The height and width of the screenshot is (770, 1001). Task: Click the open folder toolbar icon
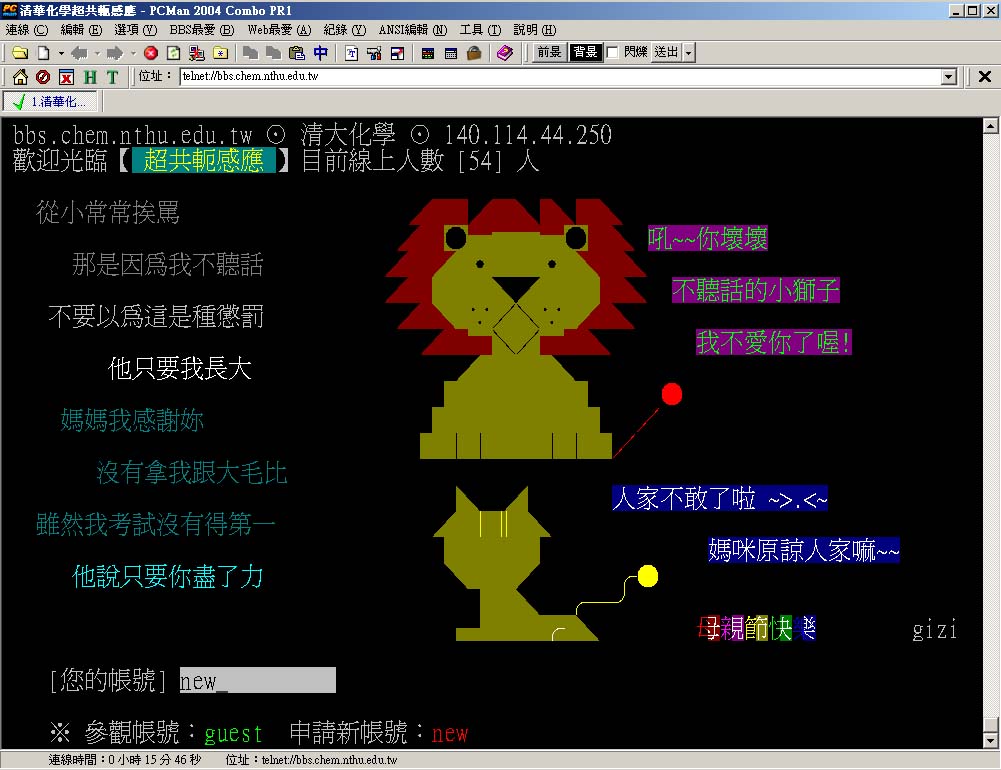tap(19, 53)
